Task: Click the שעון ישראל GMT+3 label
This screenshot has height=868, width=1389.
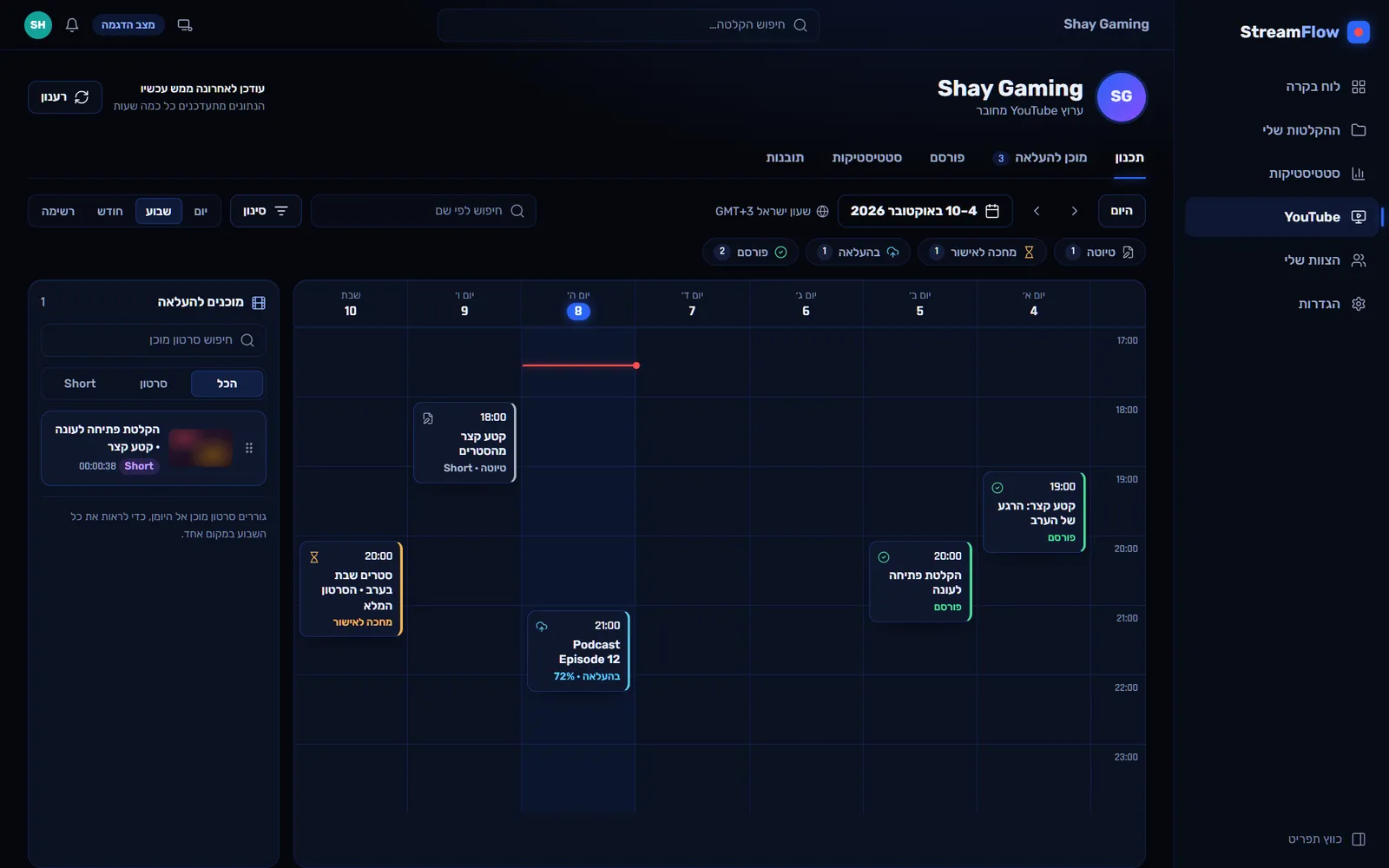Action: coord(763,211)
